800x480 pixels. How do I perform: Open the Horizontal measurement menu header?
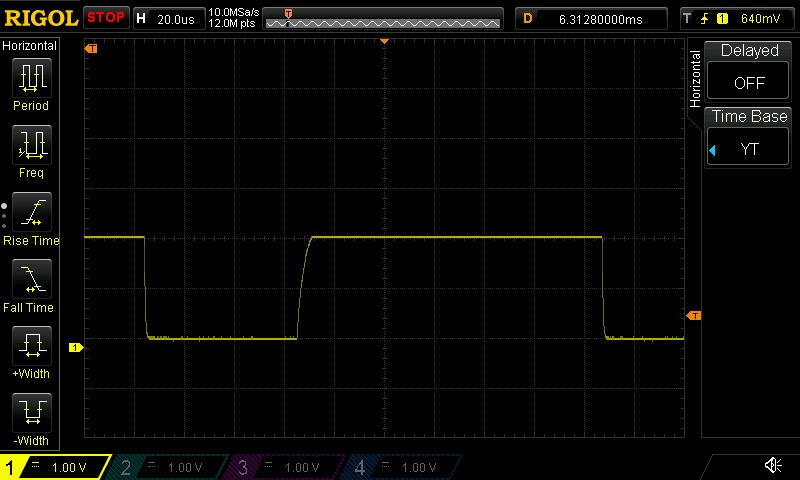pyautogui.click(x=30, y=46)
